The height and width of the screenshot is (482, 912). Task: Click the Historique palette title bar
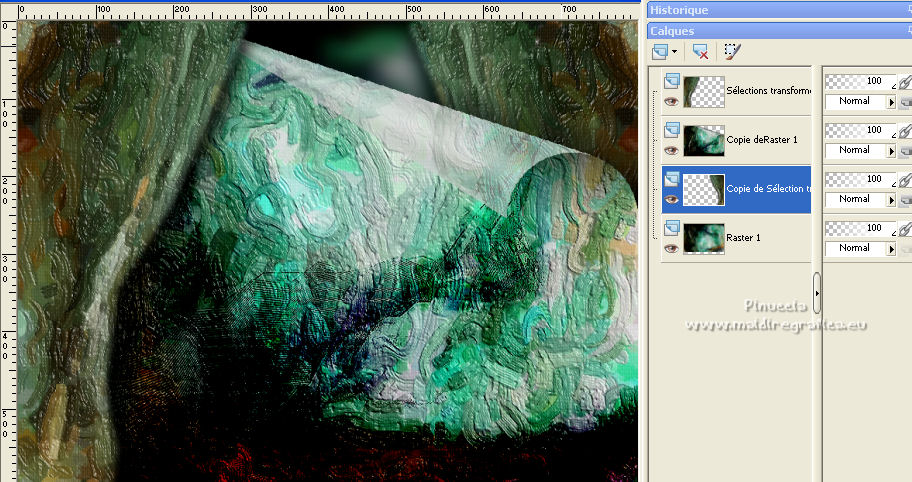779,10
